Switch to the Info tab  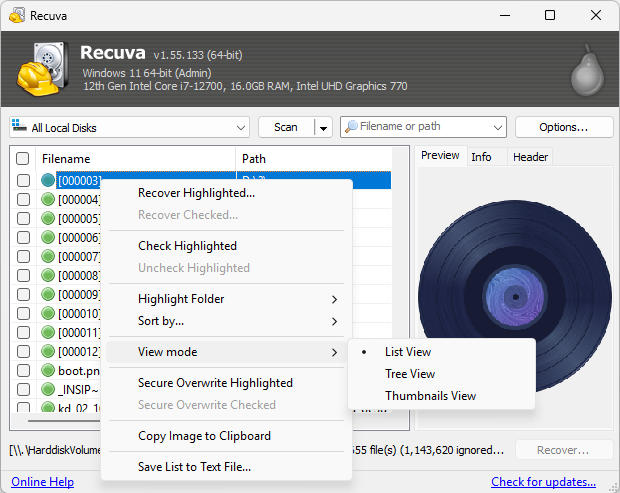[487, 157]
